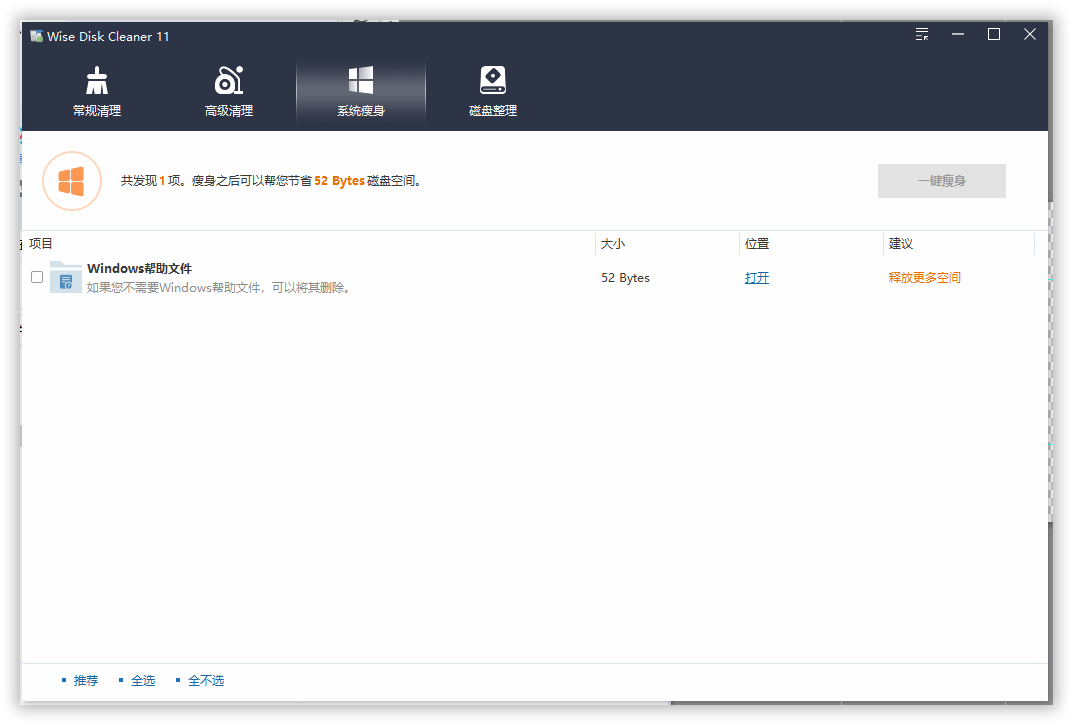Open the title bar menu icon
1073x725 pixels.
[922, 34]
